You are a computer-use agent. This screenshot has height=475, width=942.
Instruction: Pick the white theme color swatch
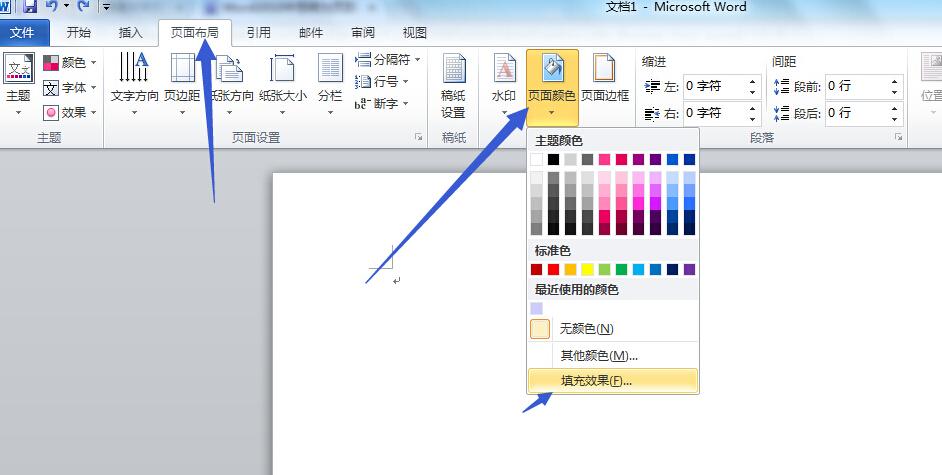(x=536, y=159)
